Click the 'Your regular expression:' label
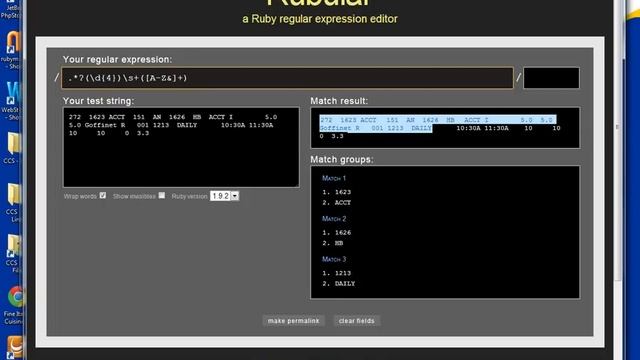The width and height of the screenshot is (640, 360). coord(118,60)
